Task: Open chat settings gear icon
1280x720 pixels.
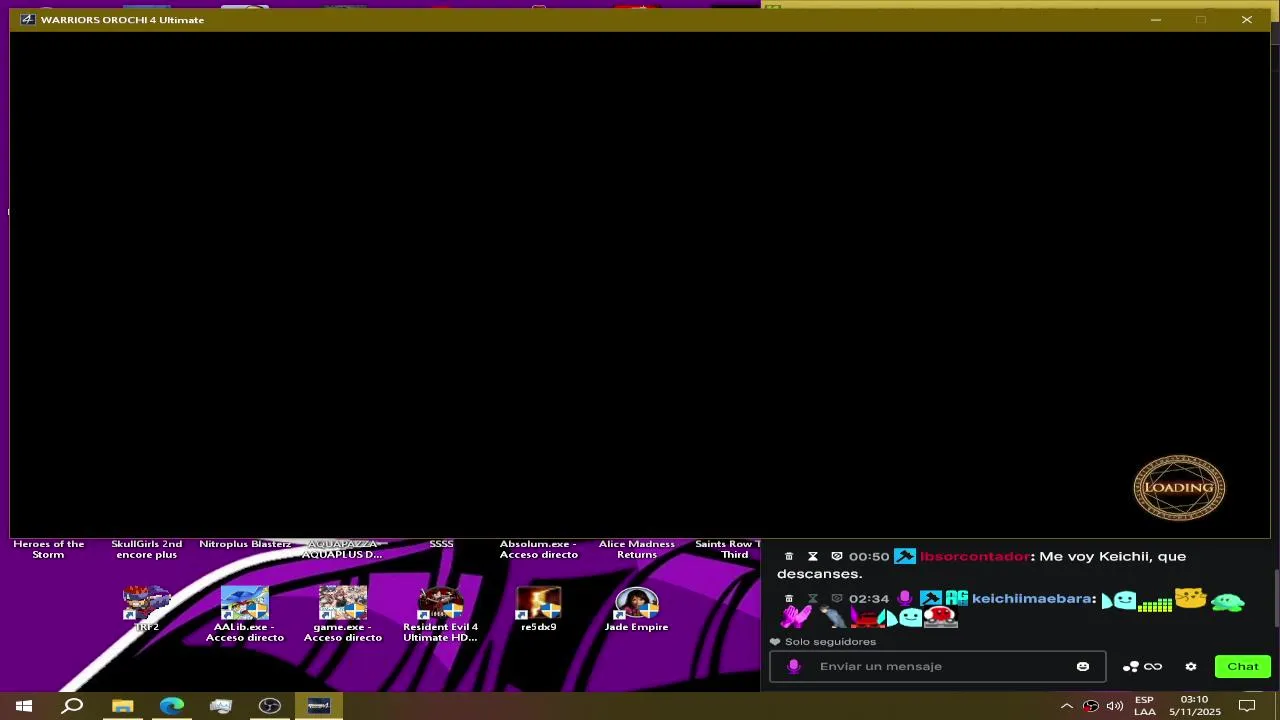Action: [1190, 666]
